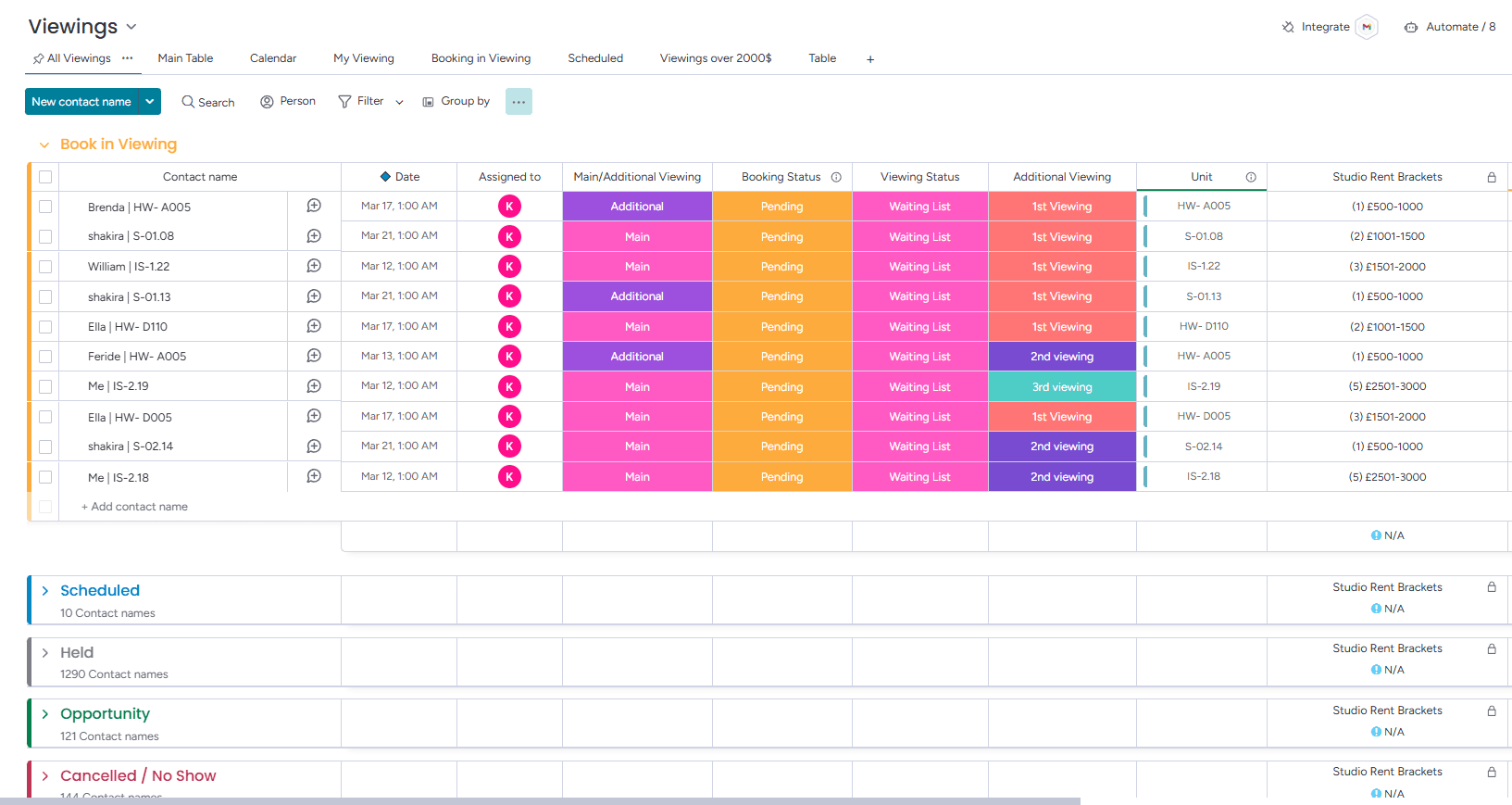The image size is (1512, 805).
Task: Open the Filter panel
Action: (361, 101)
